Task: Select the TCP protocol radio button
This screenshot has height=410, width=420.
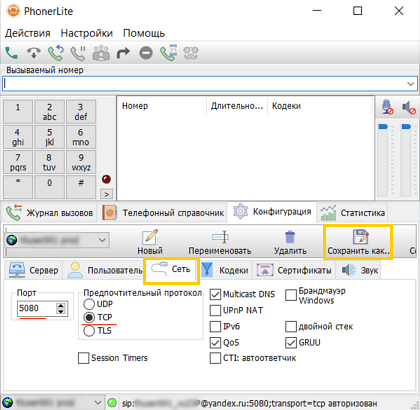Action: 89,317
